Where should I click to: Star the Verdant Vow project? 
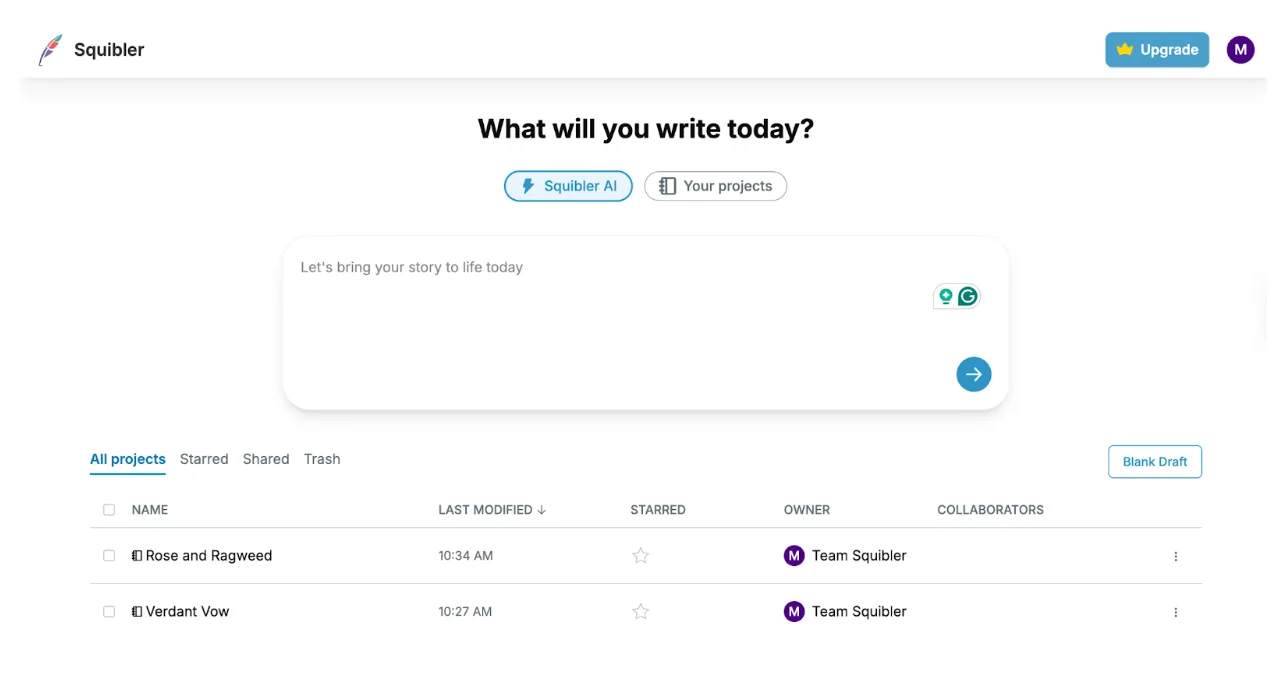point(641,612)
